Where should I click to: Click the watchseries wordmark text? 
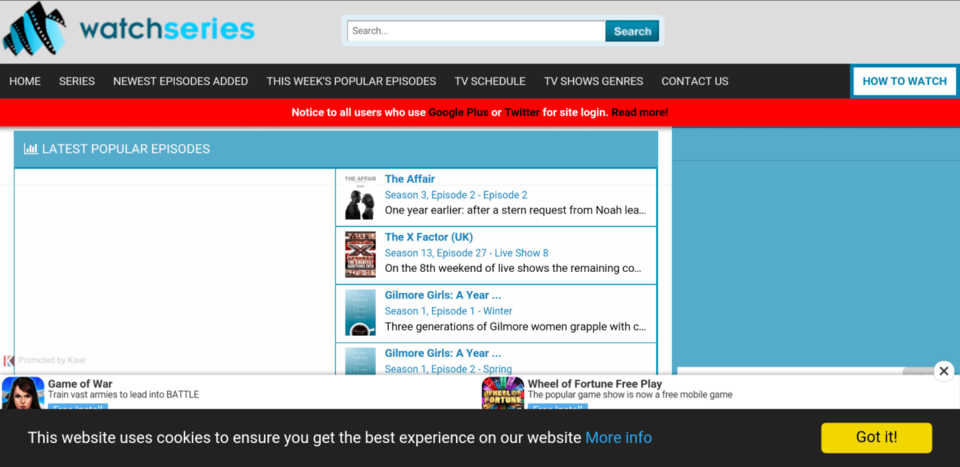point(167,29)
